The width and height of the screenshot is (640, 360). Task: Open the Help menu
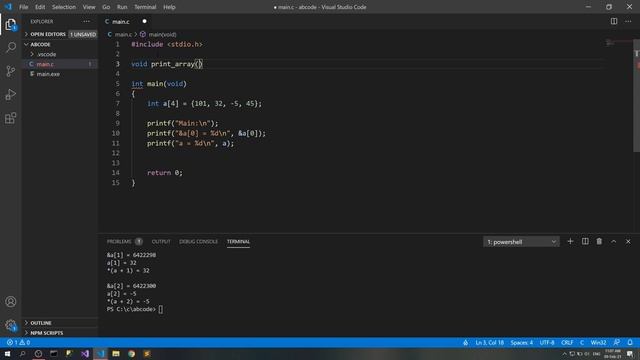pos(169,7)
